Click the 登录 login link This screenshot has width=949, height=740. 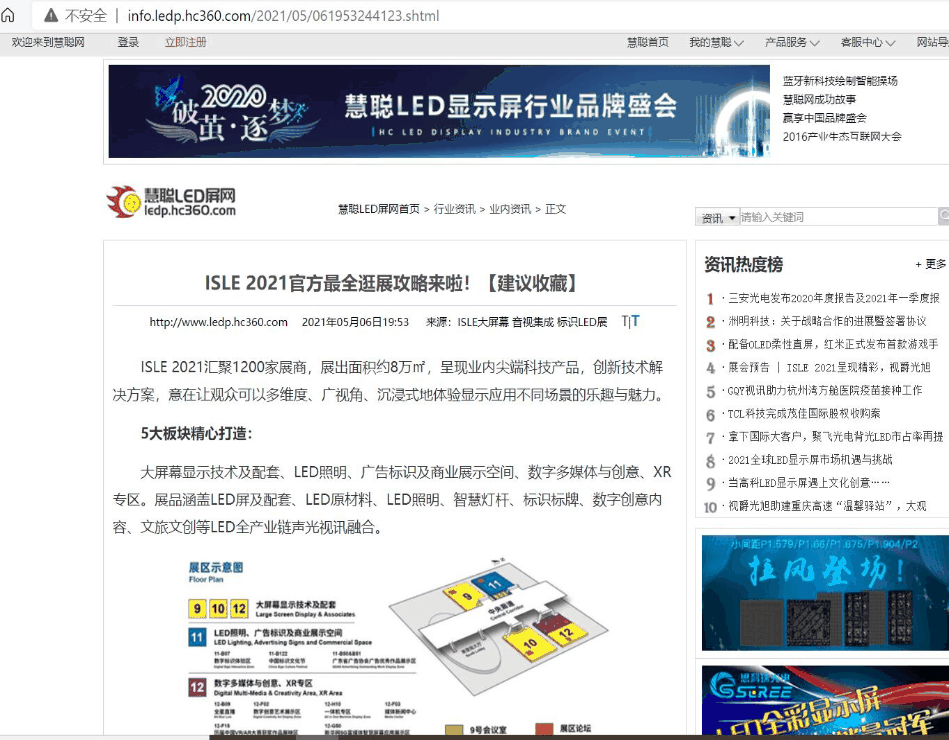(x=128, y=42)
